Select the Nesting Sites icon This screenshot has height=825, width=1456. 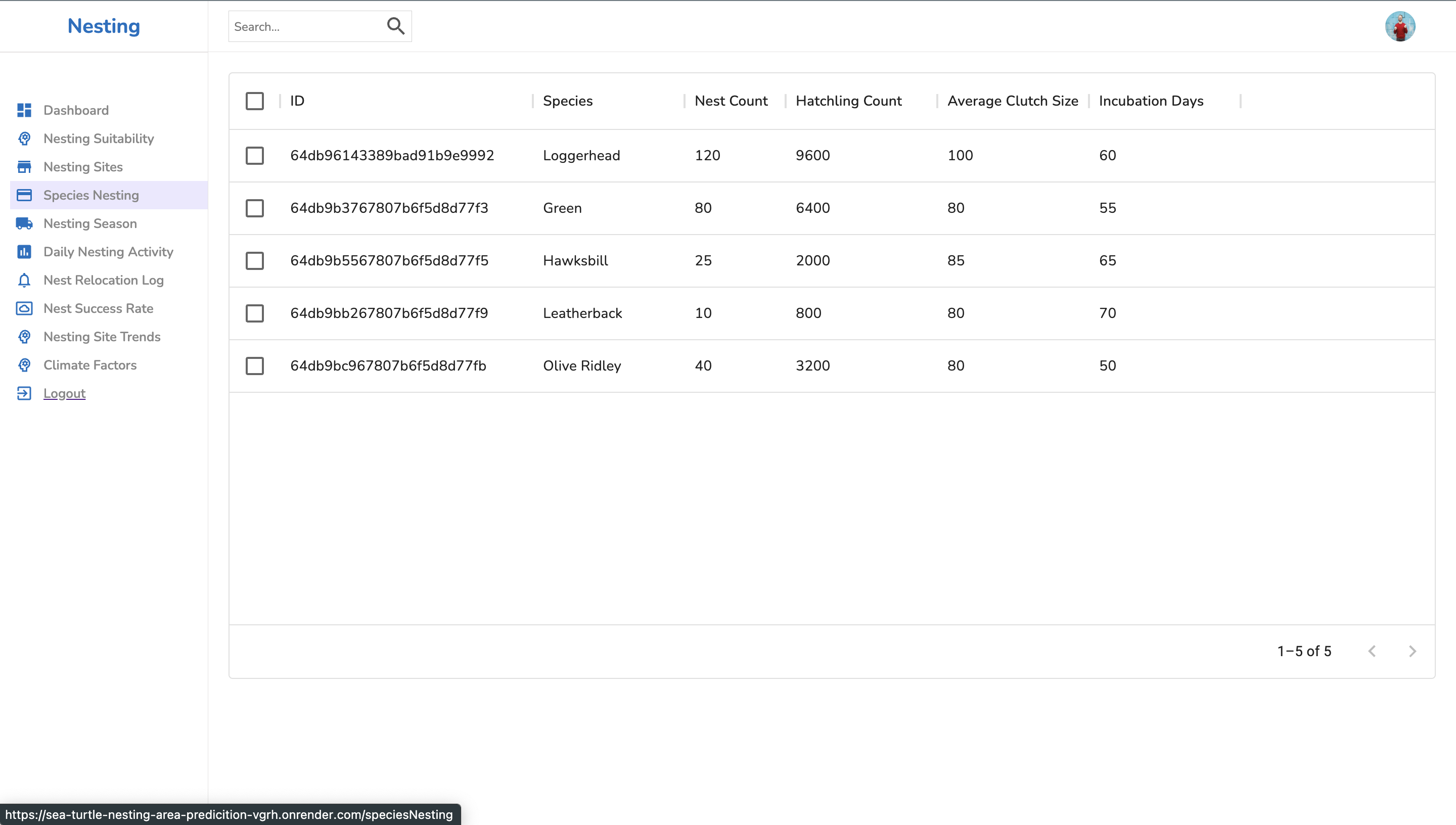(24, 167)
